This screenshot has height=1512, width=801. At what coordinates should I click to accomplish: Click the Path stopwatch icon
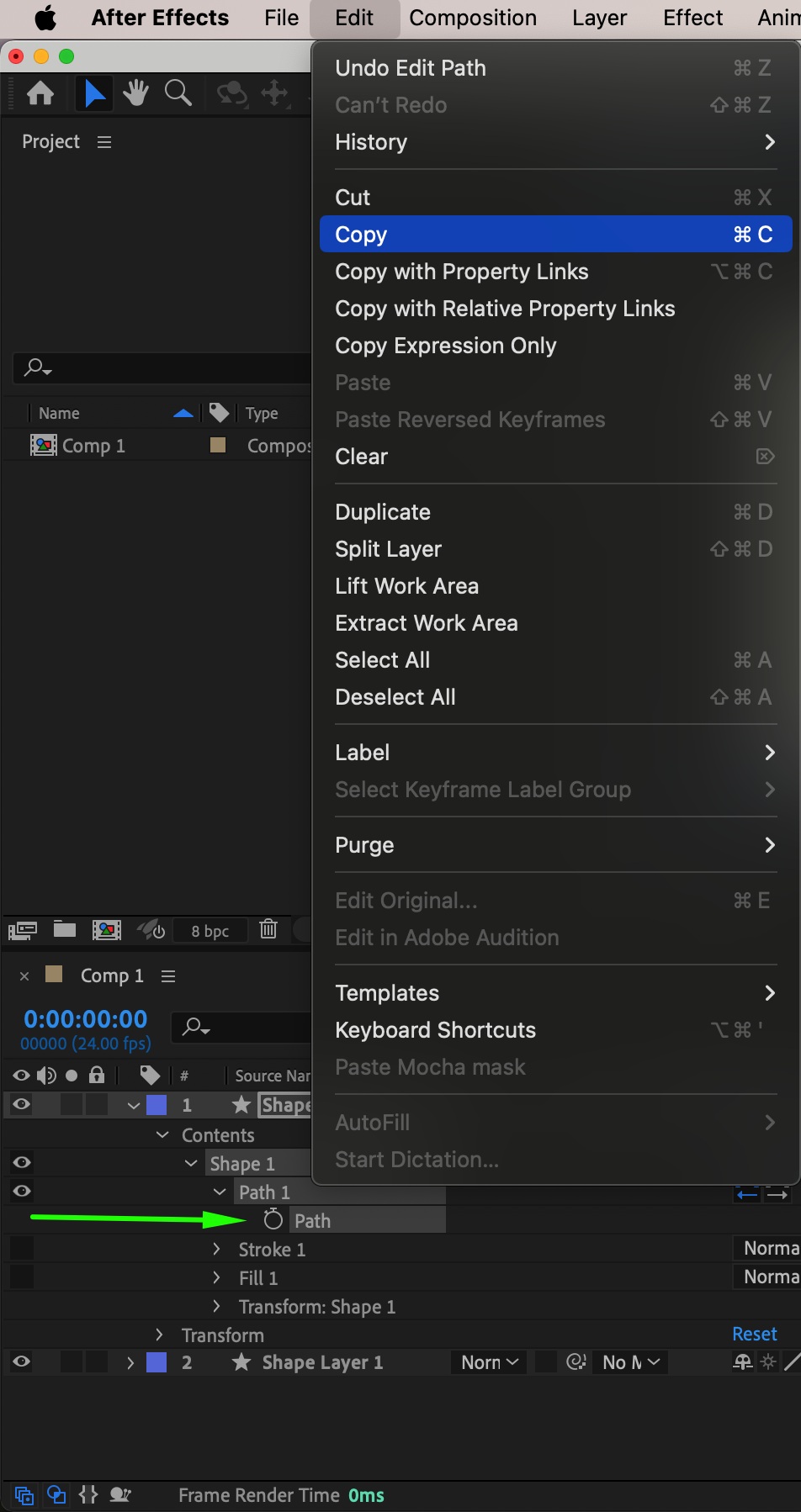click(x=273, y=1220)
